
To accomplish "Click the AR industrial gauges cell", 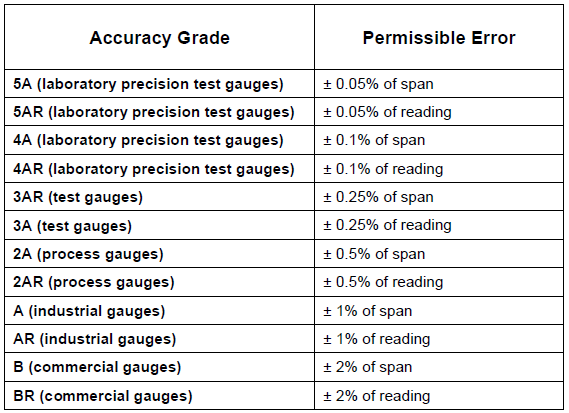I will [x=159, y=339].
